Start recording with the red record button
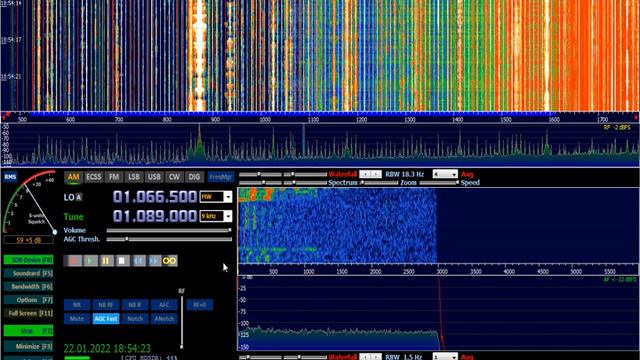 click(74, 260)
